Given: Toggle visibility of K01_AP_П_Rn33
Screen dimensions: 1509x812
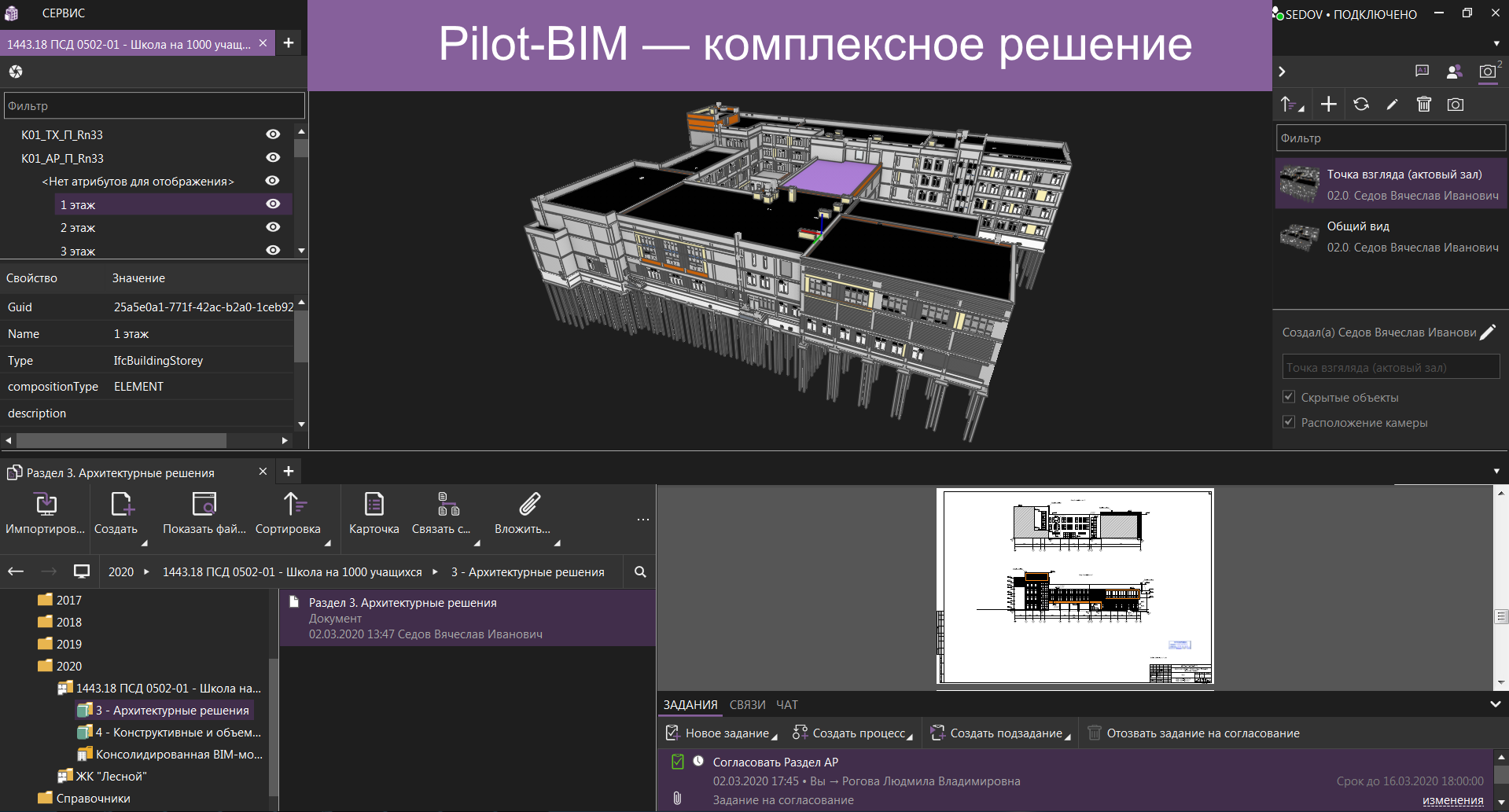Looking at the screenshot, I should click(273, 157).
